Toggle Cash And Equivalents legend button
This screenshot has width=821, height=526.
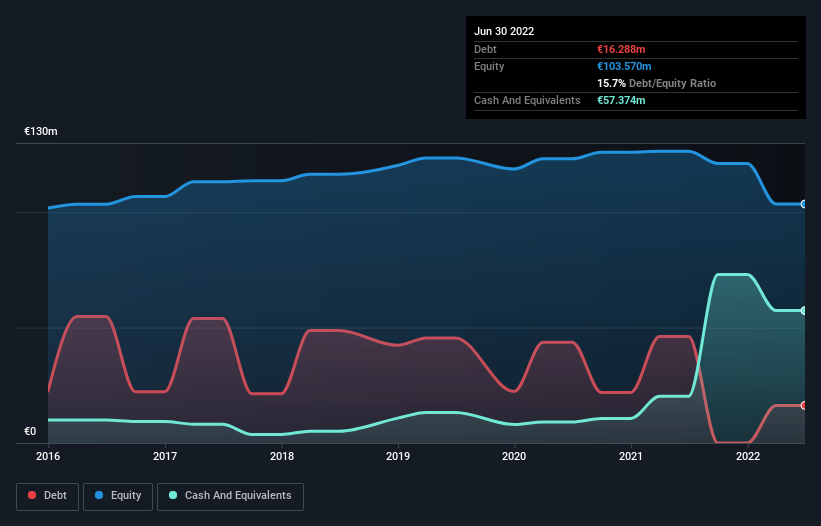coord(230,496)
